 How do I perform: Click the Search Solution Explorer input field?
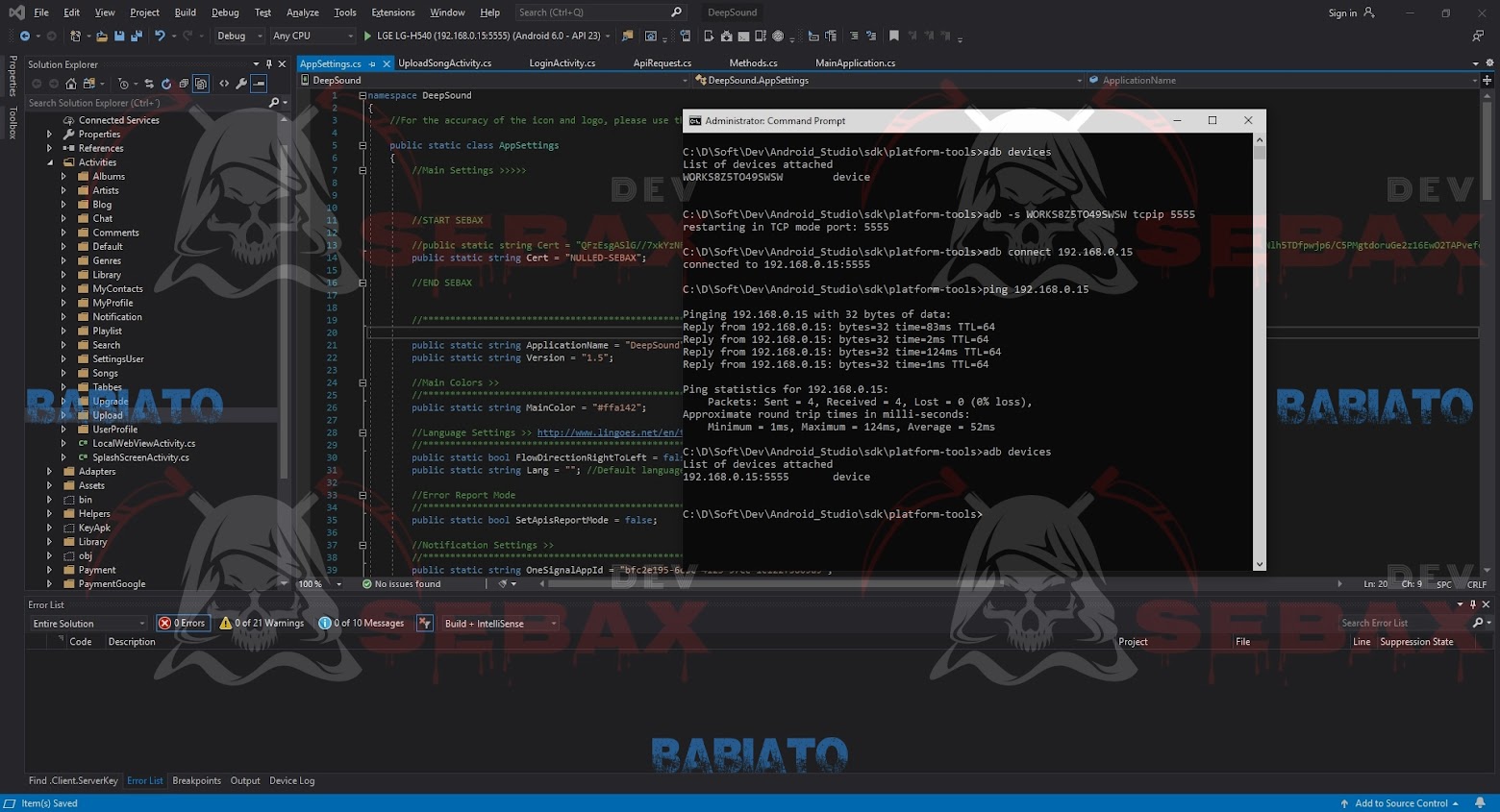(x=146, y=103)
